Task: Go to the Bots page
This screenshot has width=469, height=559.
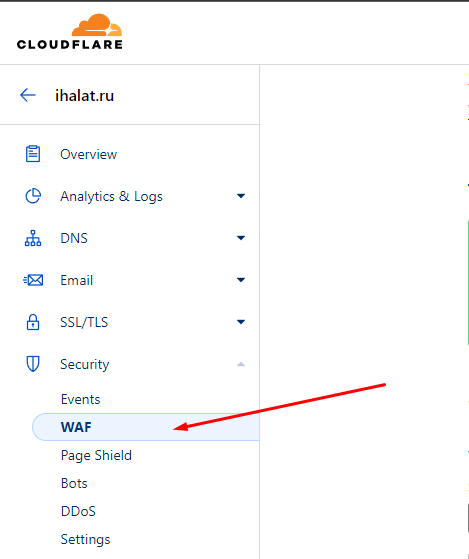Action: pos(74,483)
